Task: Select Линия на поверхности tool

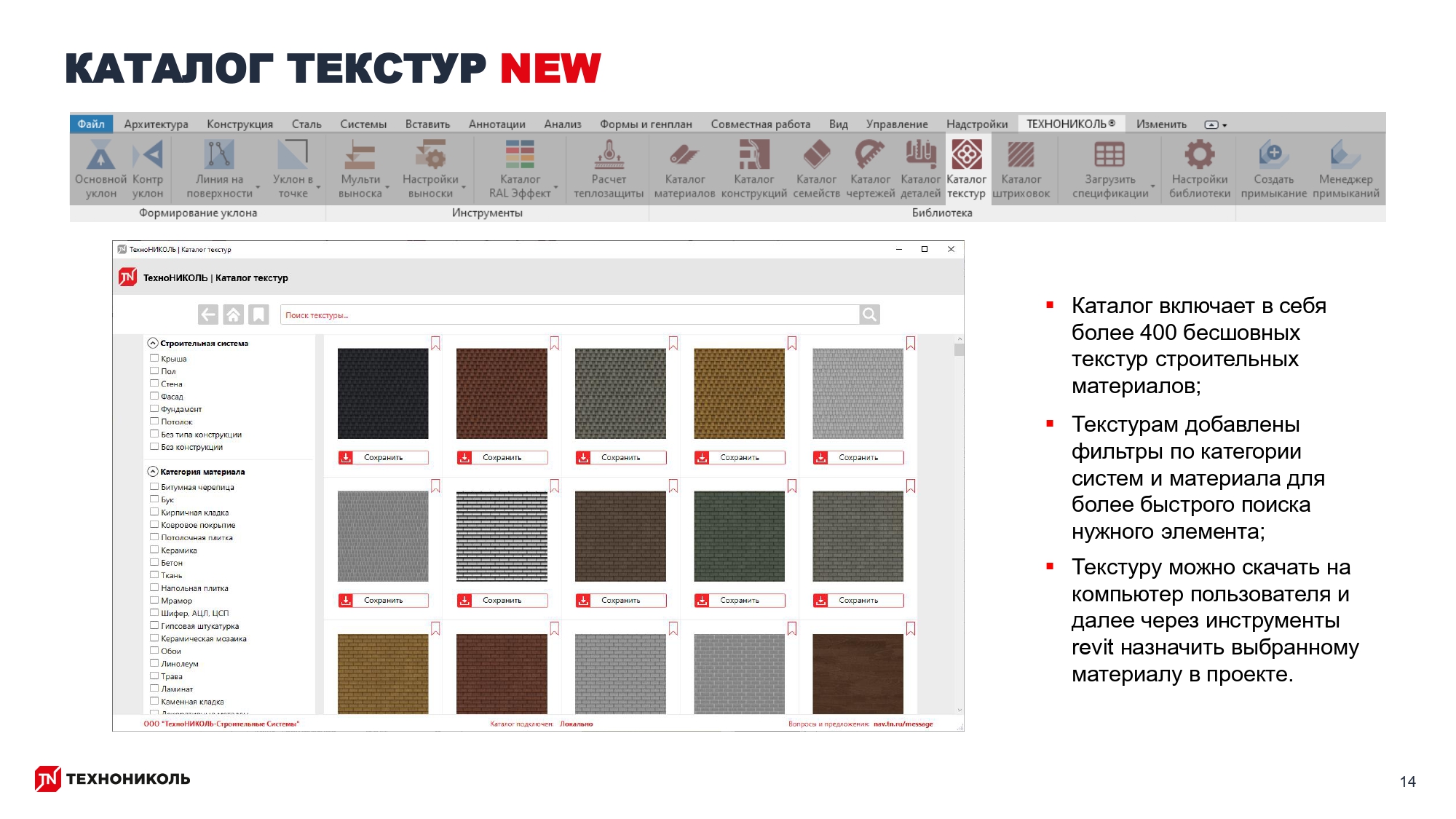Action: click(219, 170)
